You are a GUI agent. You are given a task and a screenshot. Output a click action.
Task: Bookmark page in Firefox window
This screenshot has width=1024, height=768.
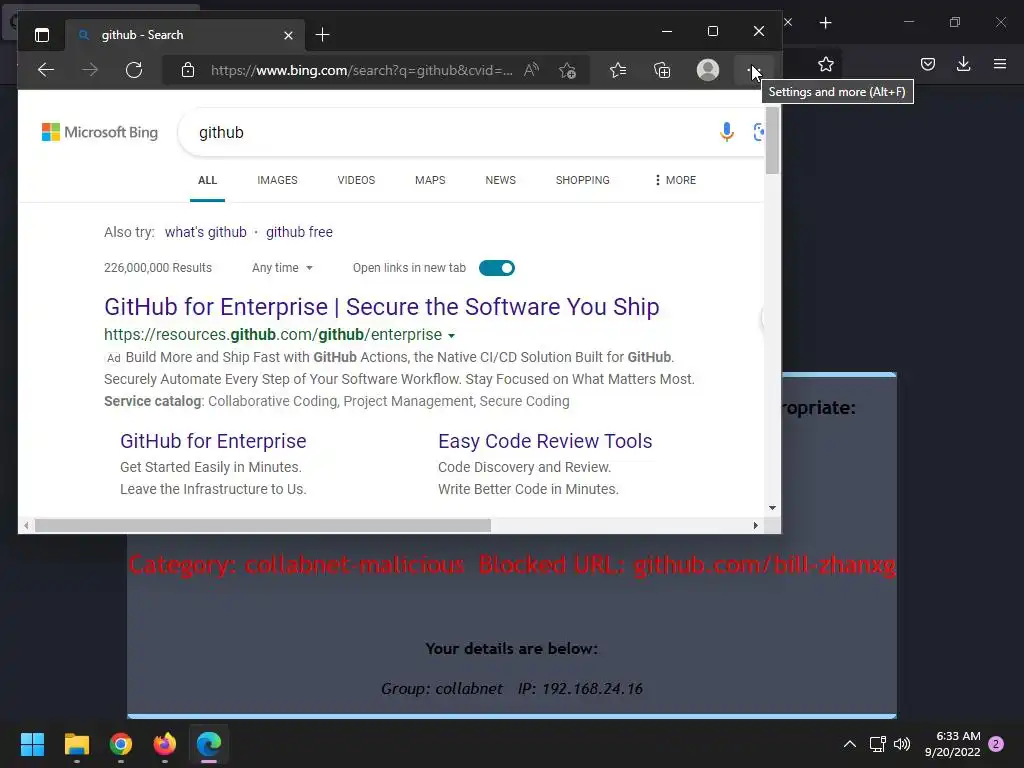(x=826, y=64)
